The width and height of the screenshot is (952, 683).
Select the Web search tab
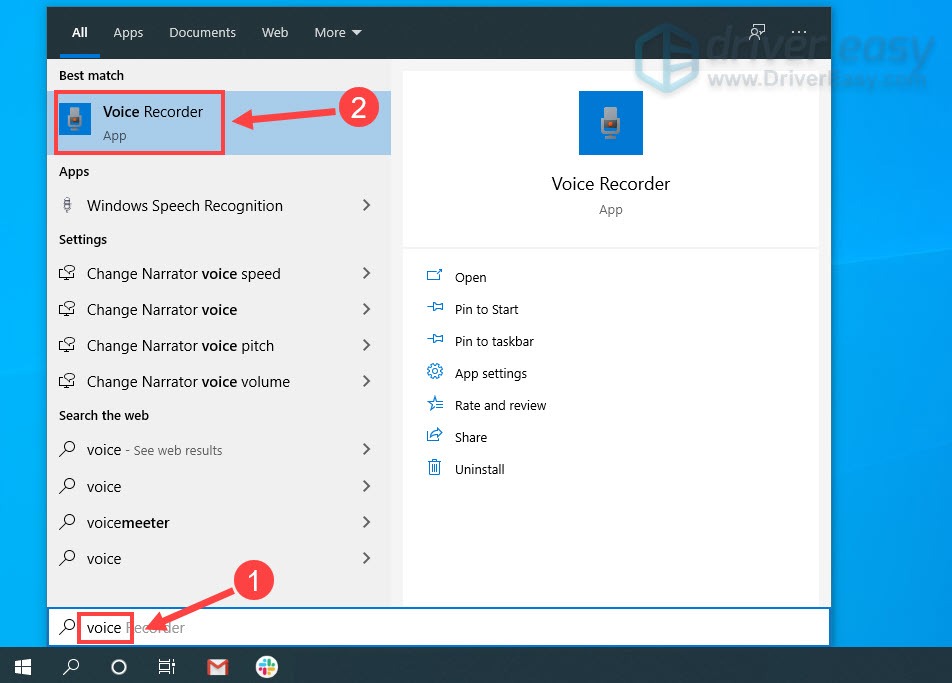point(275,32)
